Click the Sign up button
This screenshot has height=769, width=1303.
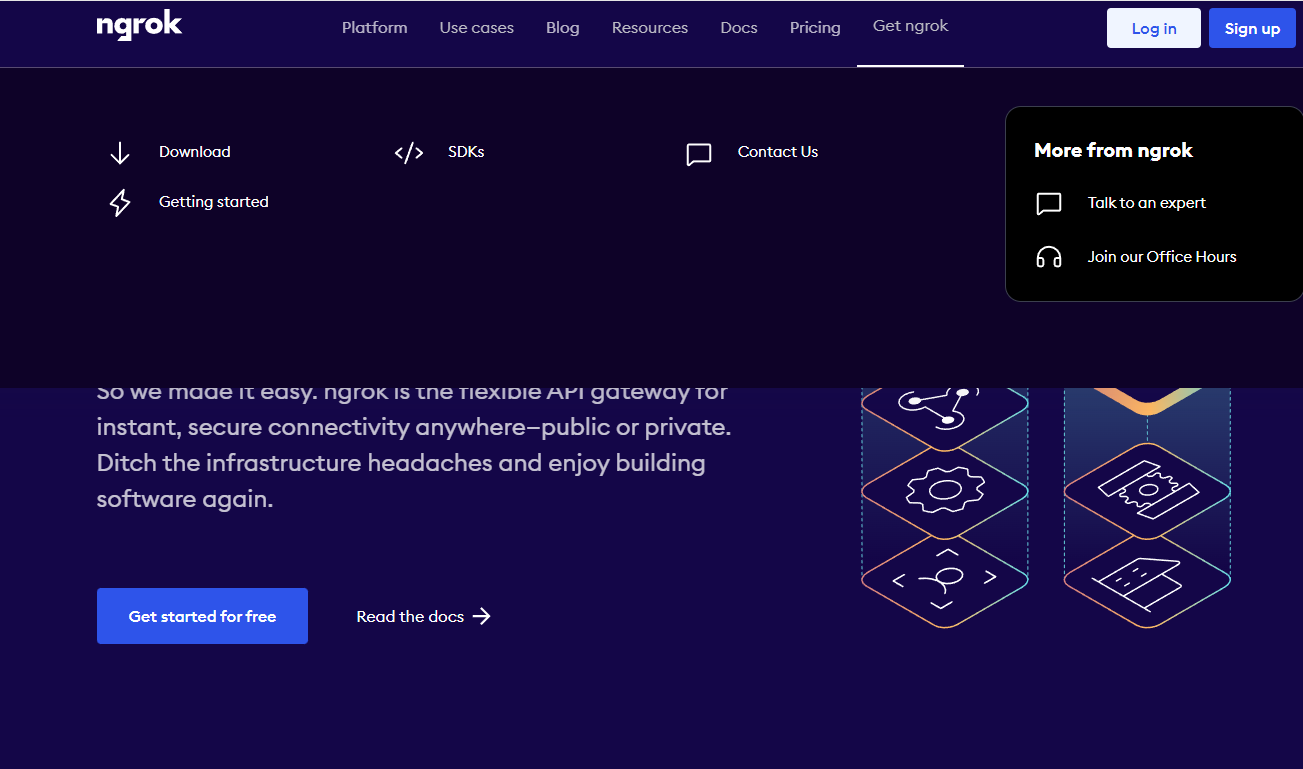coord(1252,28)
